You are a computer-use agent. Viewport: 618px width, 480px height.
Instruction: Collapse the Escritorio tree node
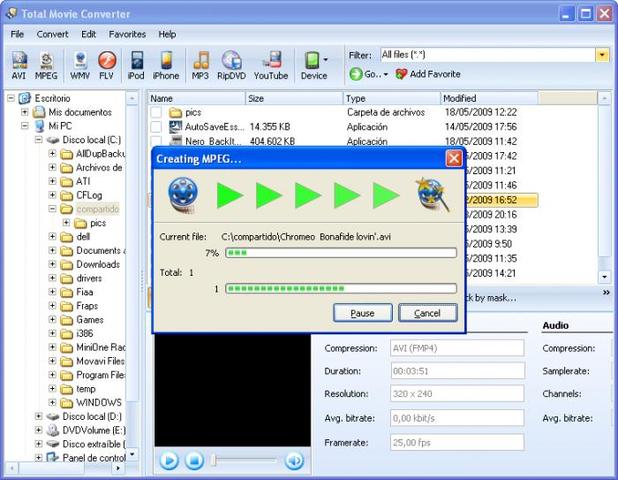11,98
